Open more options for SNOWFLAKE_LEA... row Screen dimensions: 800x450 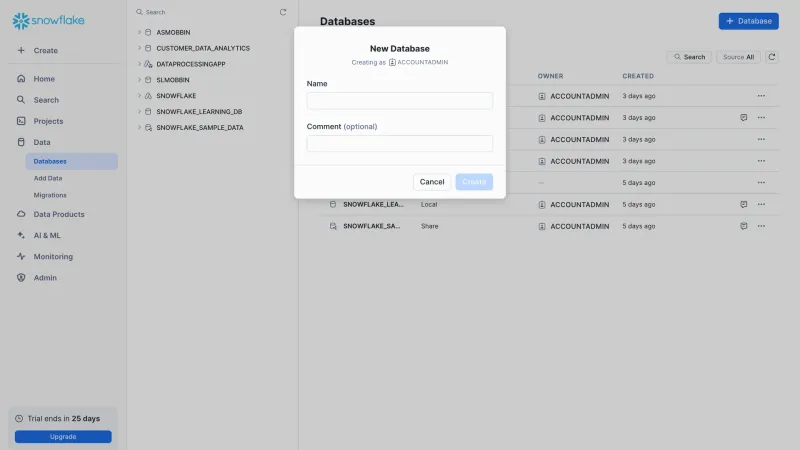point(761,204)
